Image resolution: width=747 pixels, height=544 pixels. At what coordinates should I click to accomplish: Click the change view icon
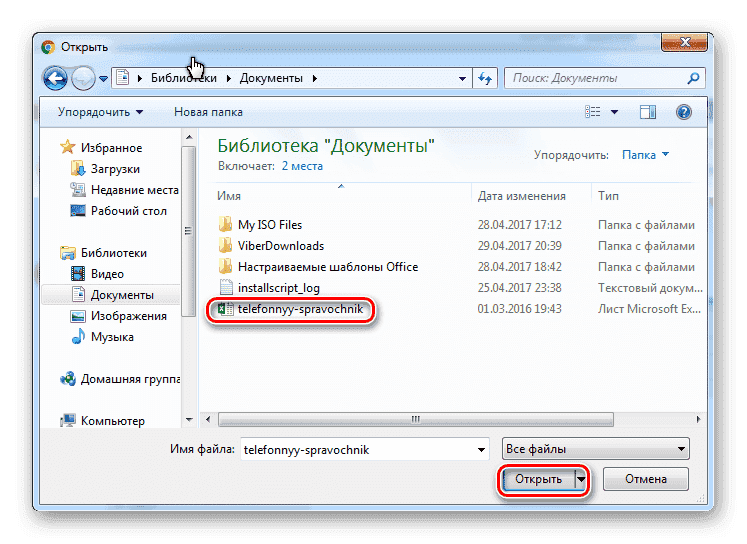tap(593, 112)
